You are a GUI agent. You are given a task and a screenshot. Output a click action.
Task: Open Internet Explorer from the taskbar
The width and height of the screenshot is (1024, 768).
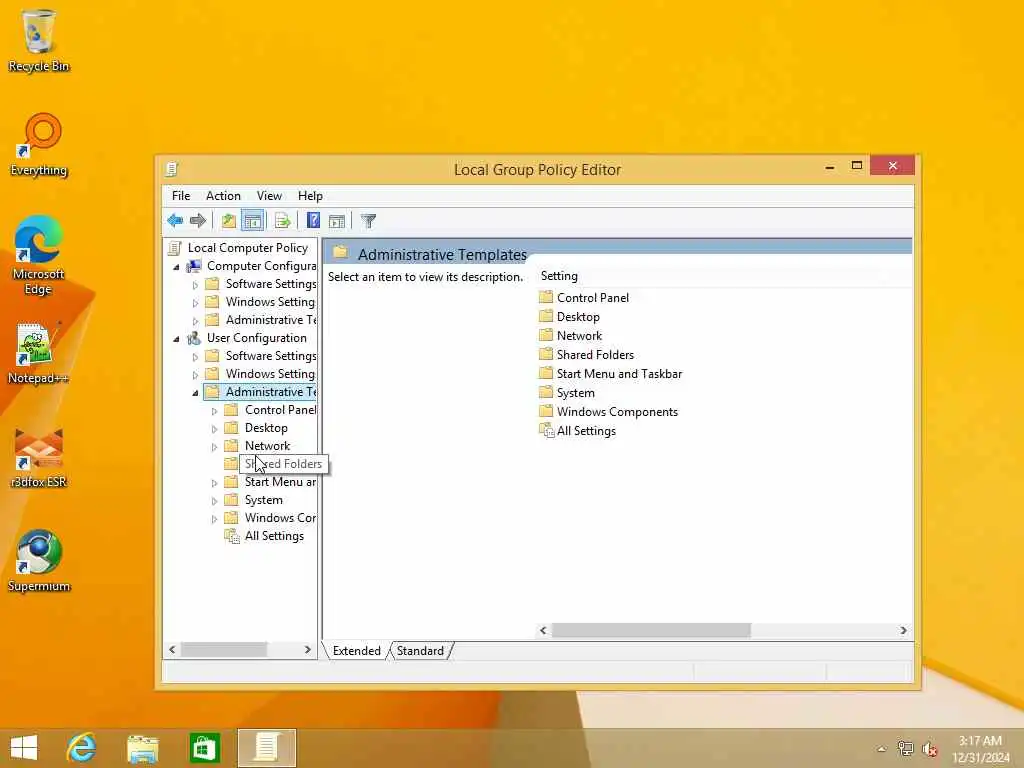click(81, 748)
